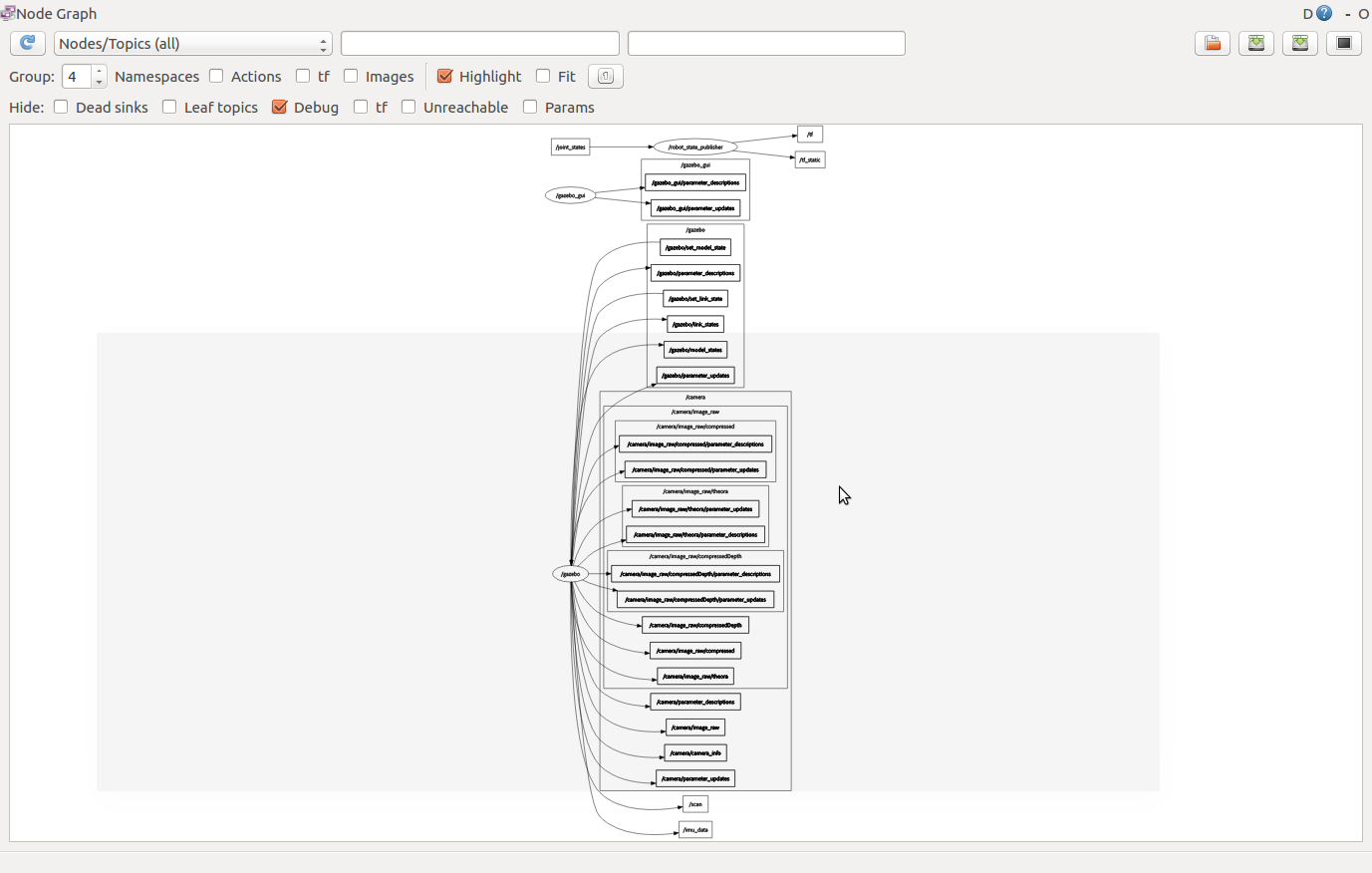Save graph as DOT file icon

[1256, 43]
